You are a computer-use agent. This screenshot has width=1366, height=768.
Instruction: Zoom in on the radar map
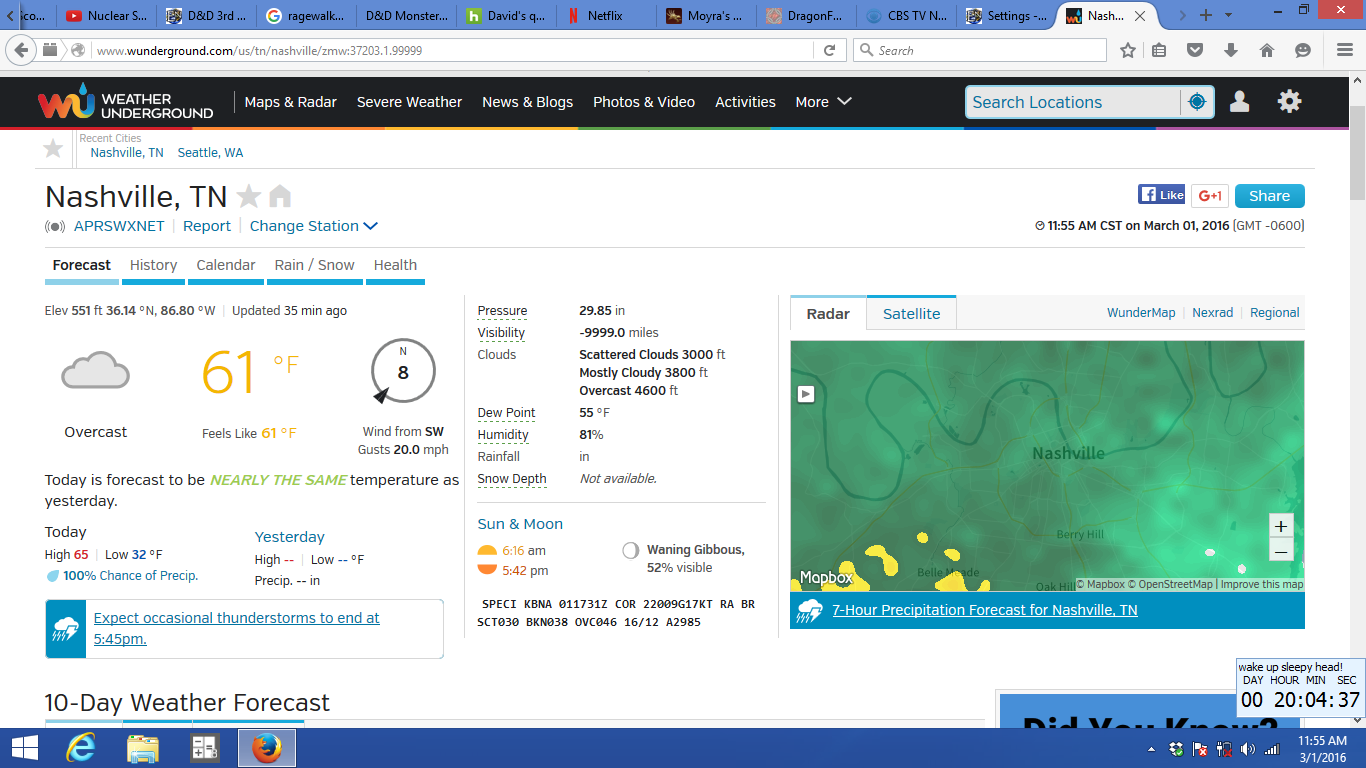click(1281, 524)
